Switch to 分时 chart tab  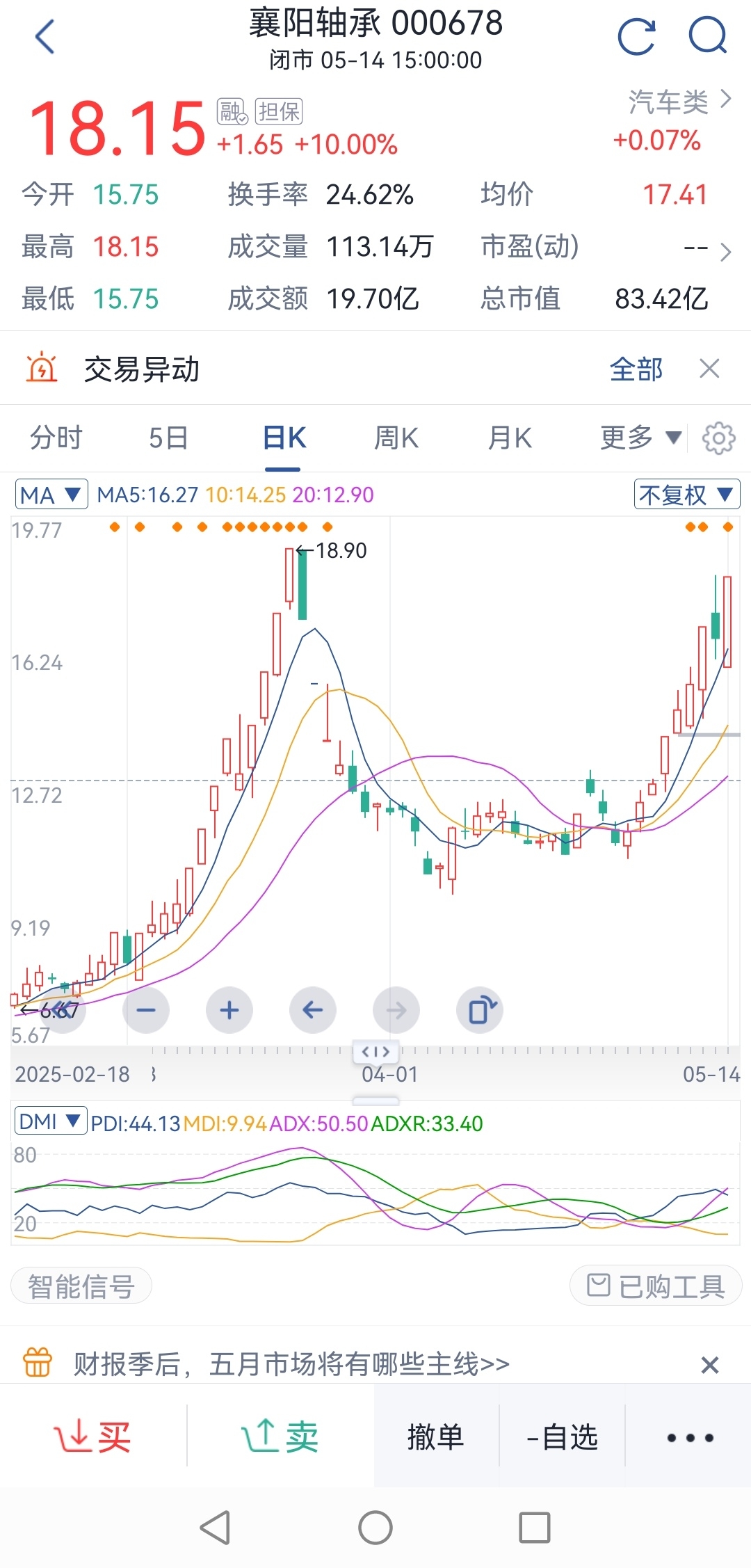(x=56, y=438)
